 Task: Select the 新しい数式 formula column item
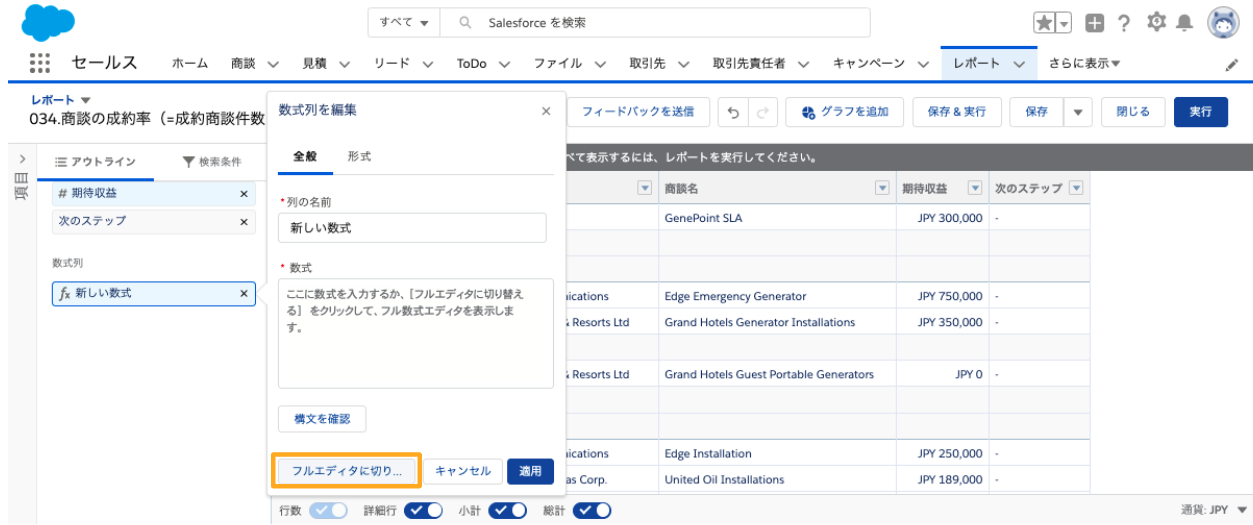(x=153, y=293)
